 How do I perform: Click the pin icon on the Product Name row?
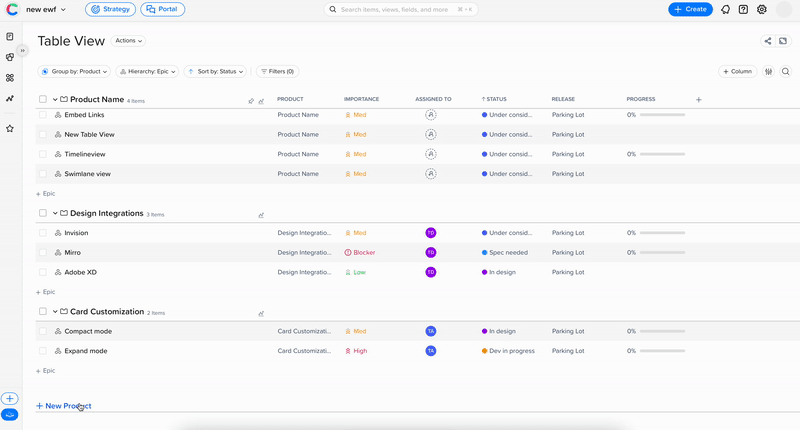tap(251, 101)
